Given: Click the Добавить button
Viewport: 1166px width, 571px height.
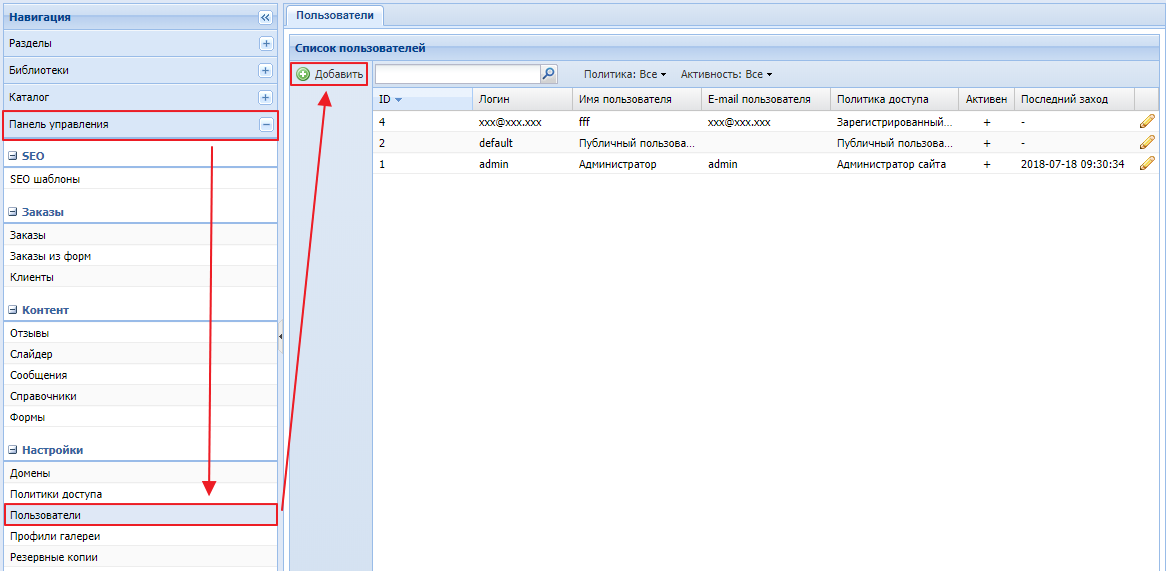Looking at the screenshot, I should click(x=330, y=74).
